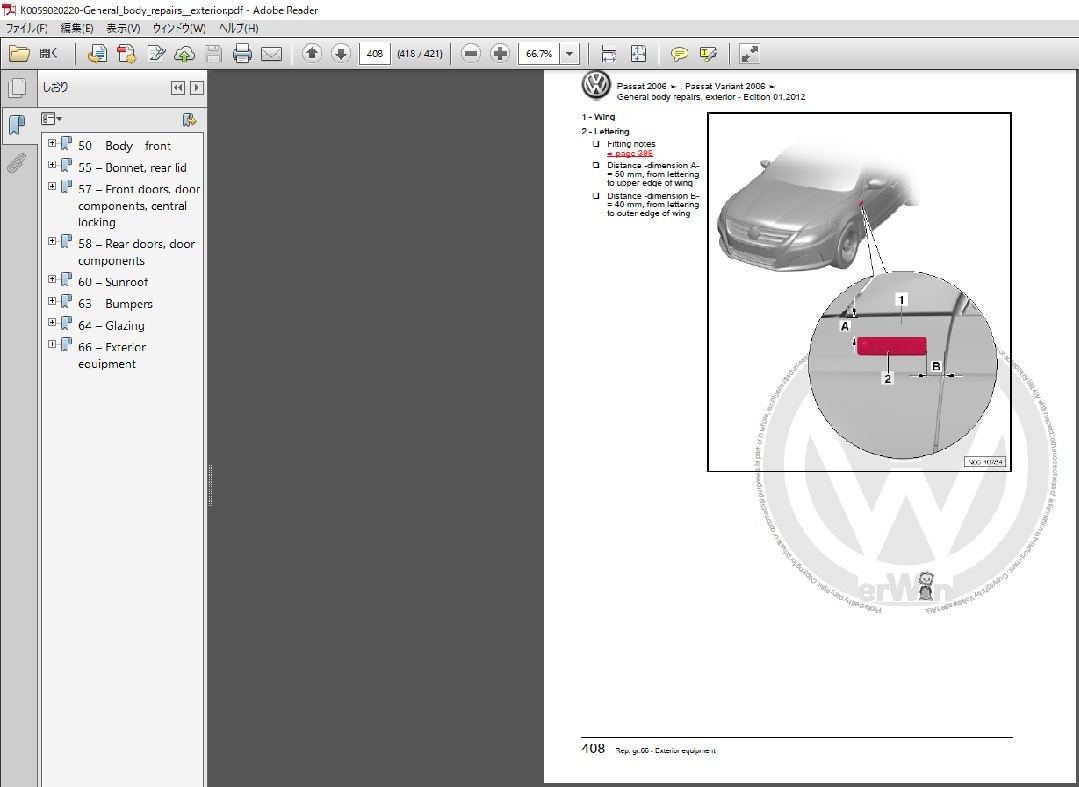Viewport: 1079px width, 787px height.
Task: Select the 57 – Front doors bookmark
Action: coord(139,206)
